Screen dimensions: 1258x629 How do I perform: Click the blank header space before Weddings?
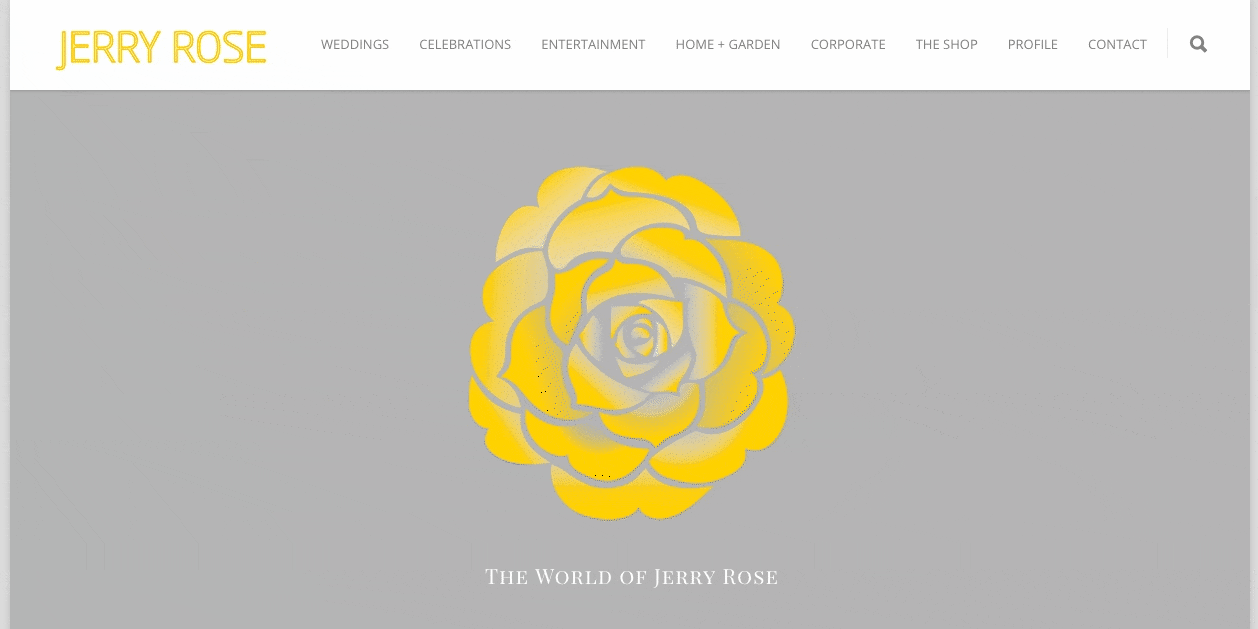click(x=294, y=45)
